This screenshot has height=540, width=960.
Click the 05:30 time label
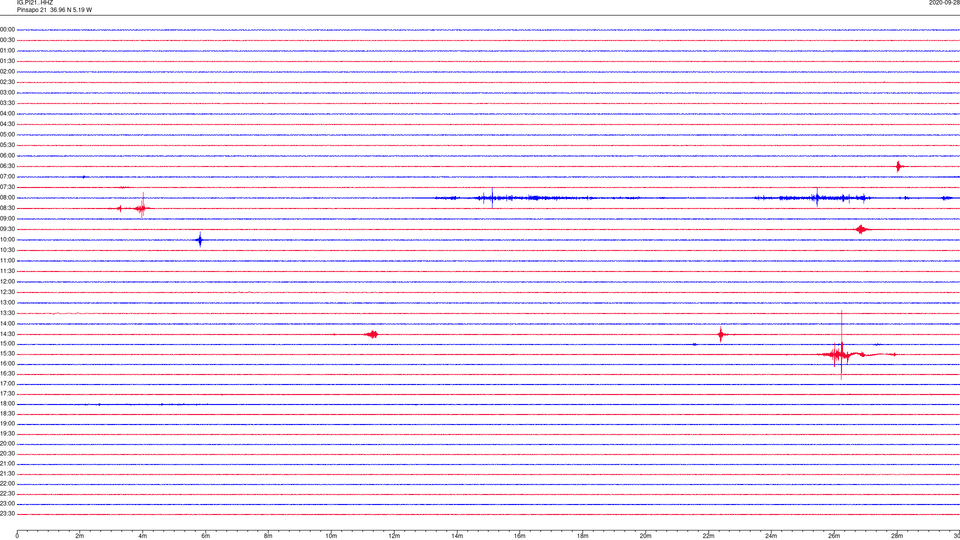7,145
